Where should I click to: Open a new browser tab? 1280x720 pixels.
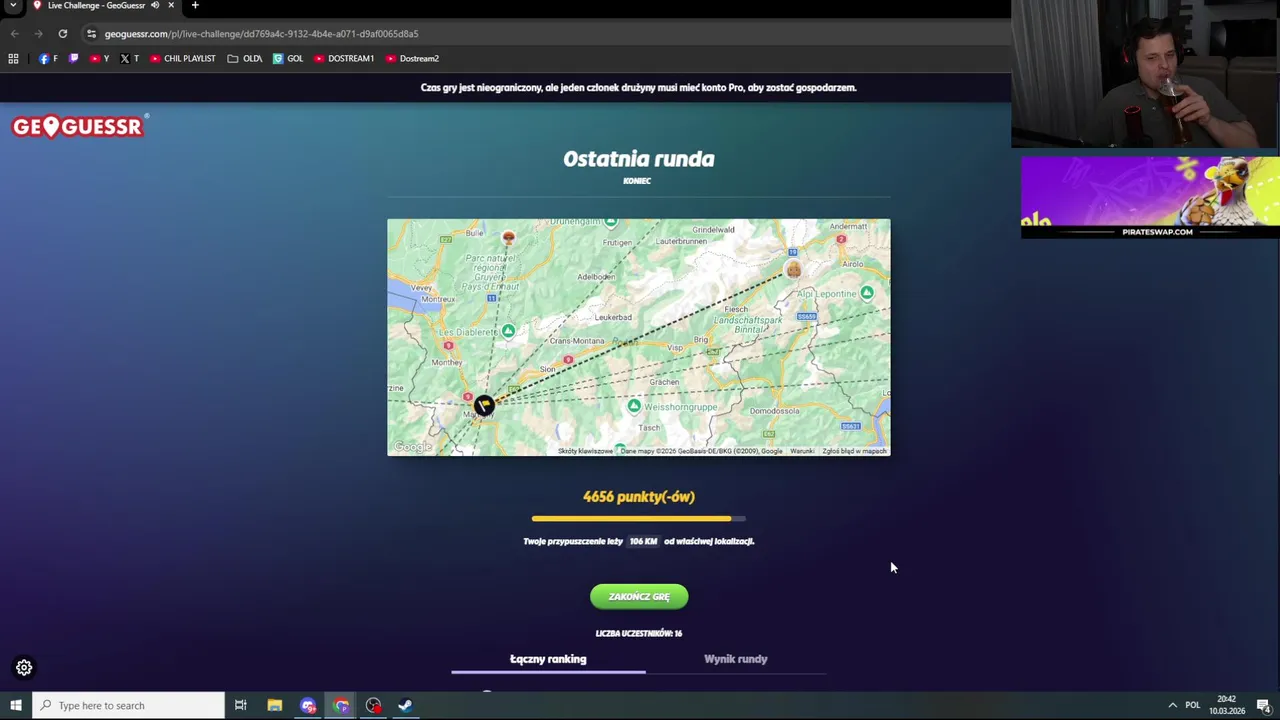(x=195, y=5)
